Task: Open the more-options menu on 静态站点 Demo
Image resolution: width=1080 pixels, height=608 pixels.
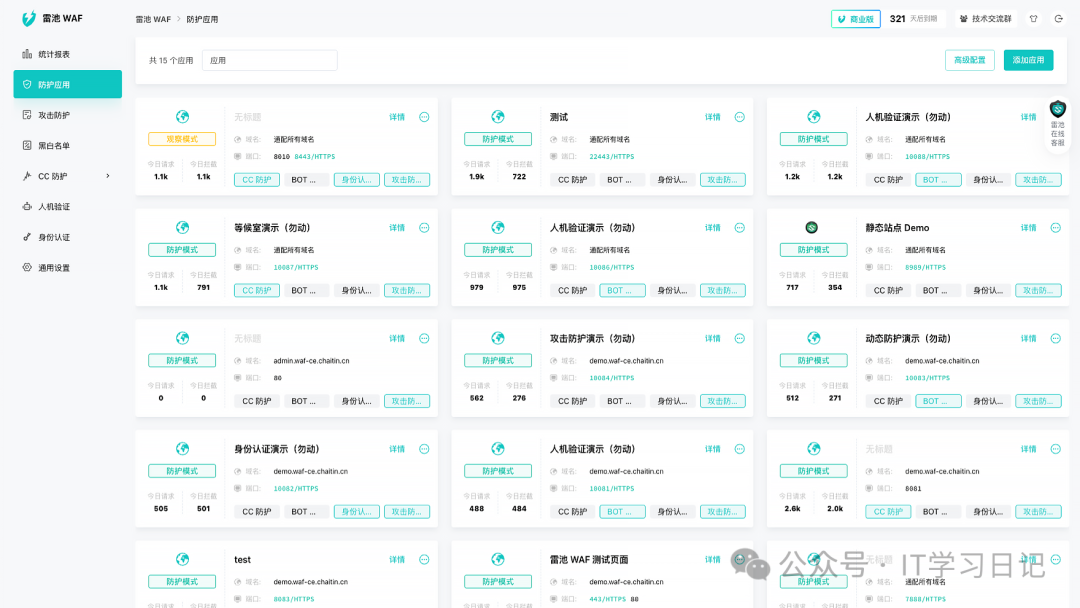Action: click(x=1055, y=228)
